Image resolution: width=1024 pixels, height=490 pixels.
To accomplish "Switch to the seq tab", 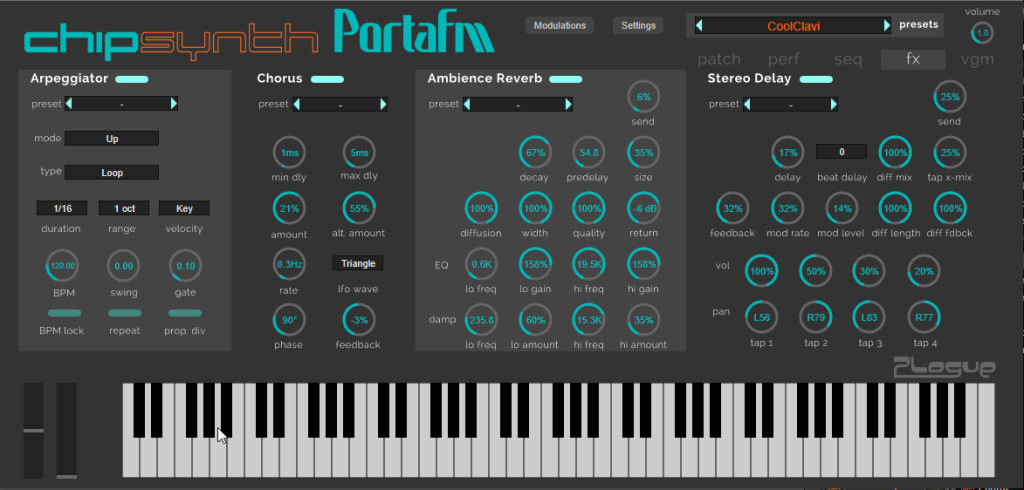I will tap(847, 59).
